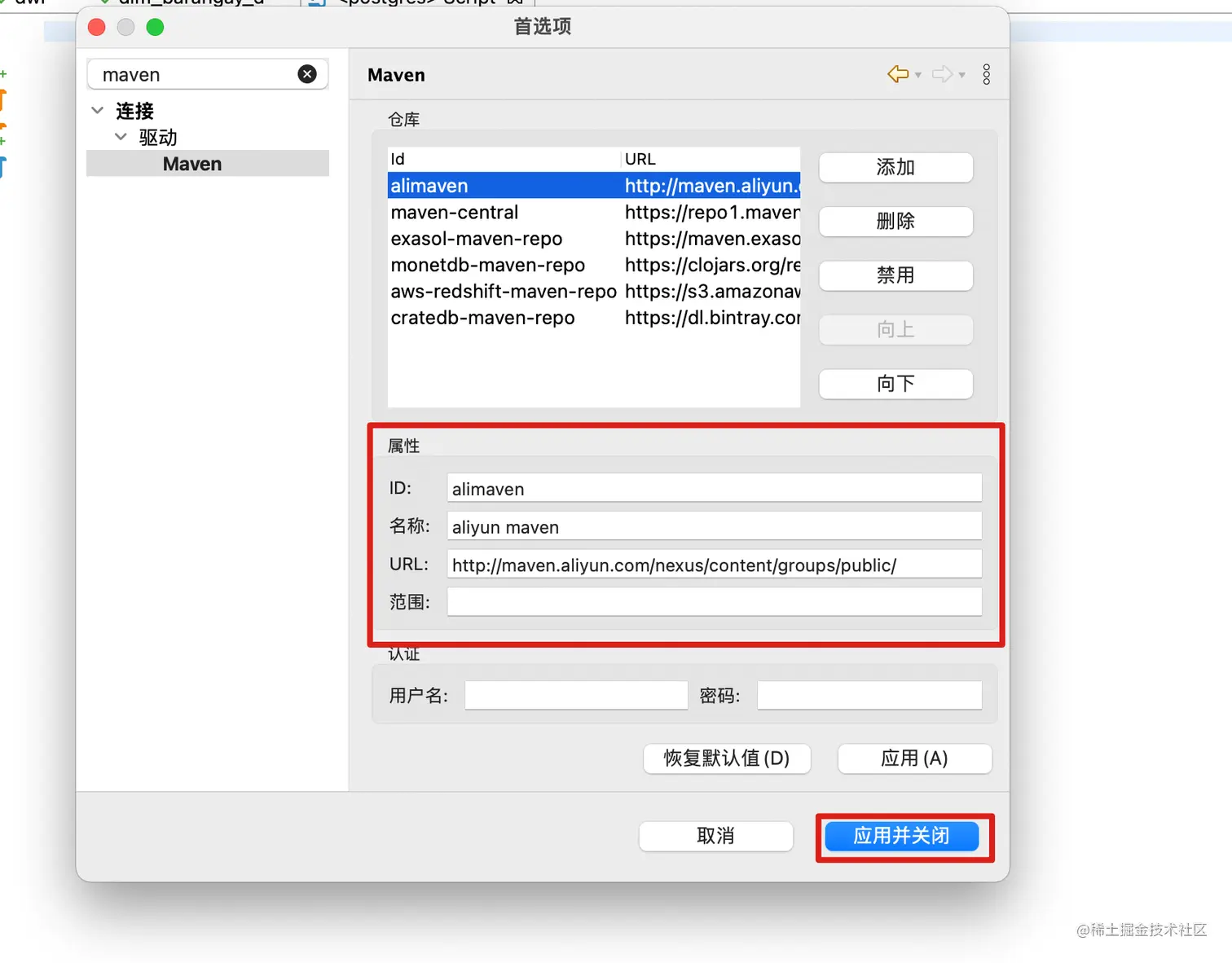Click the 禁用 button to disable the repository

(895, 275)
